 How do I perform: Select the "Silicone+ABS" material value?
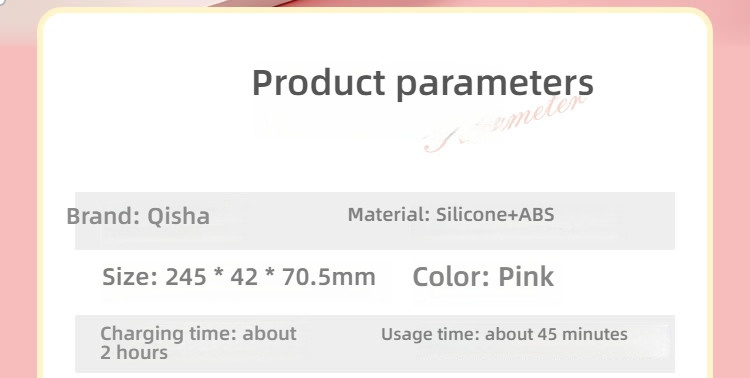pyautogui.click(x=495, y=215)
